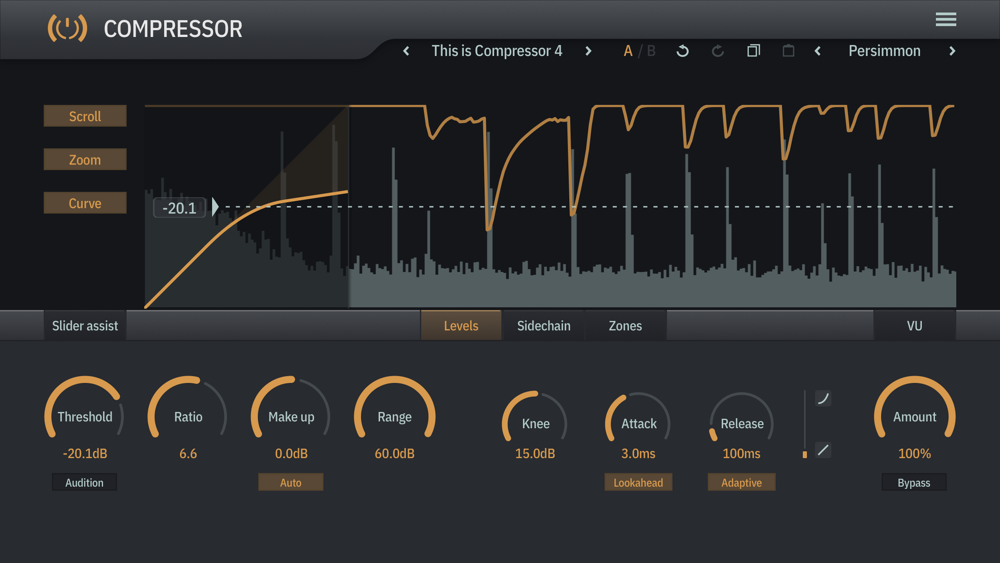This screenshot has width=1000, height=563.
Task: Switch to the Sidechain tab
Action: pyautogui.click(x=543, y=326)
